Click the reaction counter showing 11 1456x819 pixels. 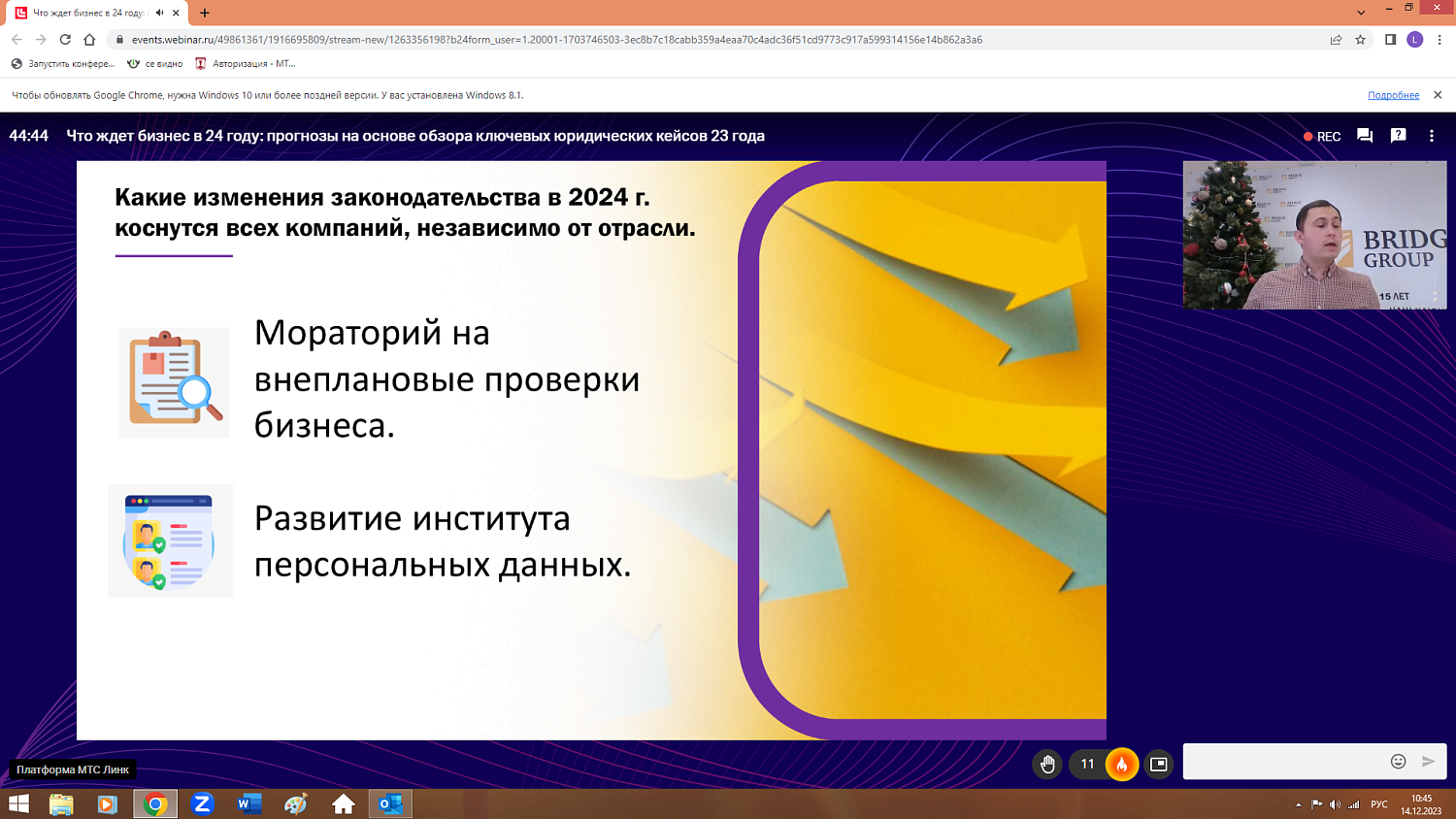pyautogui.click(x=1087, y=764)
